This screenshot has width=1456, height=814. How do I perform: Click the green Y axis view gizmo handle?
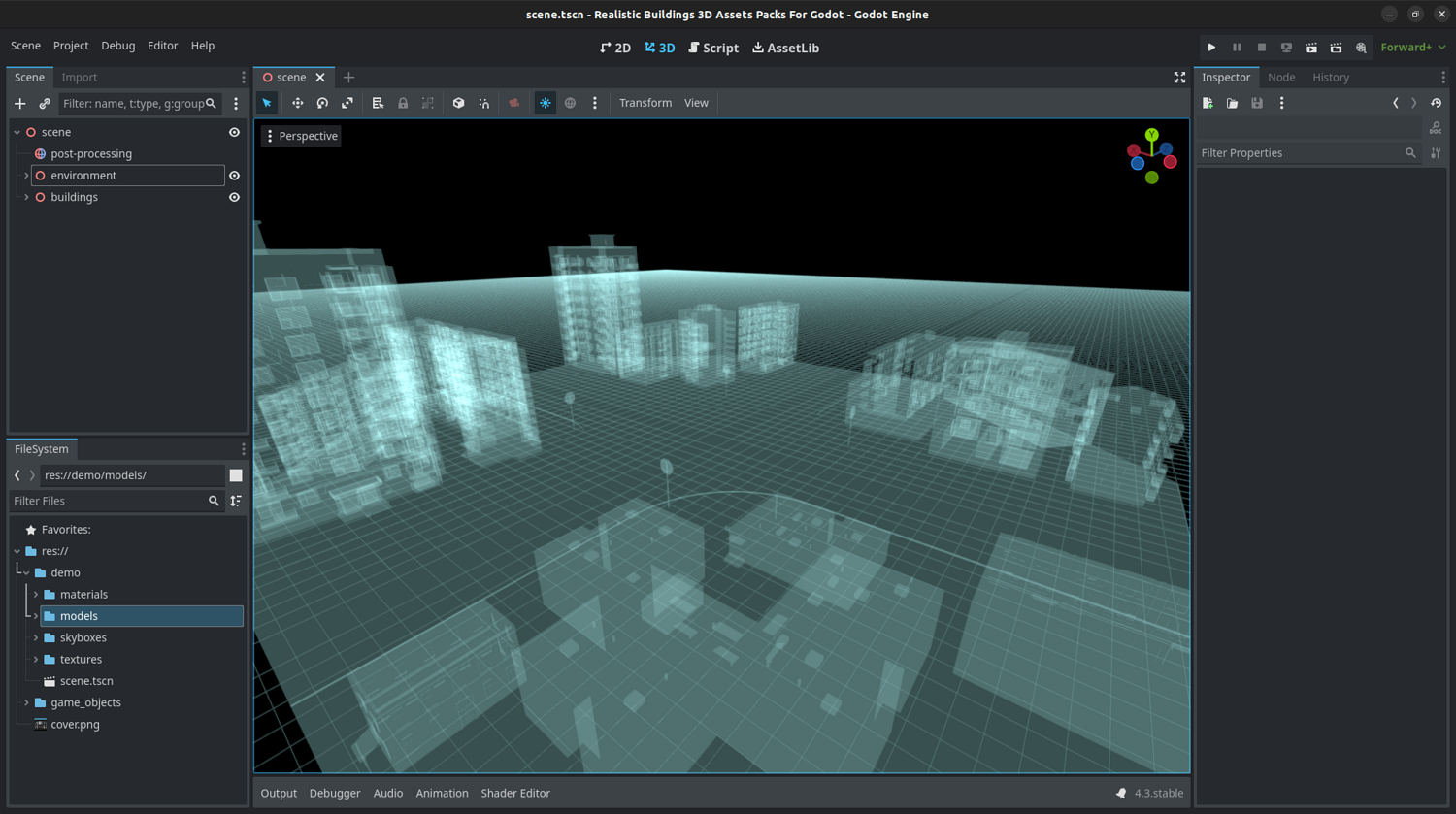click(1151, 135)
